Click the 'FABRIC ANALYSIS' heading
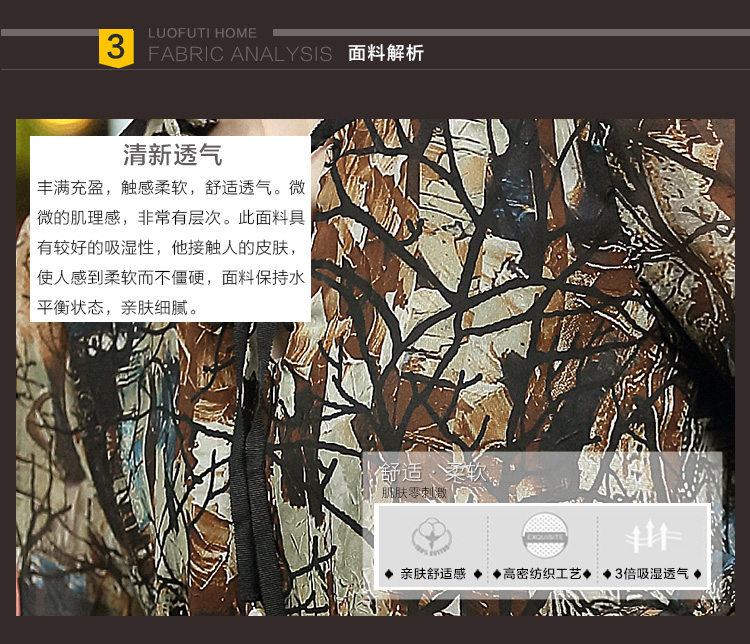750x644 pixels. pyautogui.click(x=240, y=54)
